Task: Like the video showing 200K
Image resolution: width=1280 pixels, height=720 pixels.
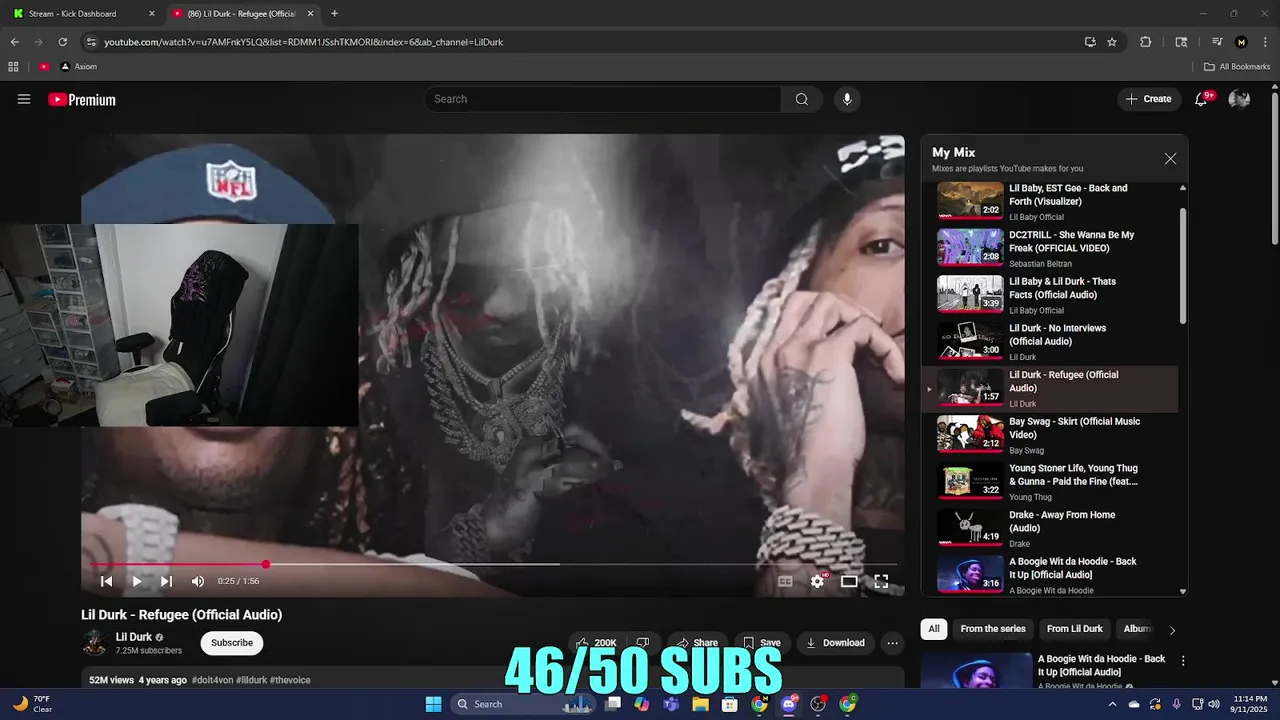Action: click(x=597, y=643)
